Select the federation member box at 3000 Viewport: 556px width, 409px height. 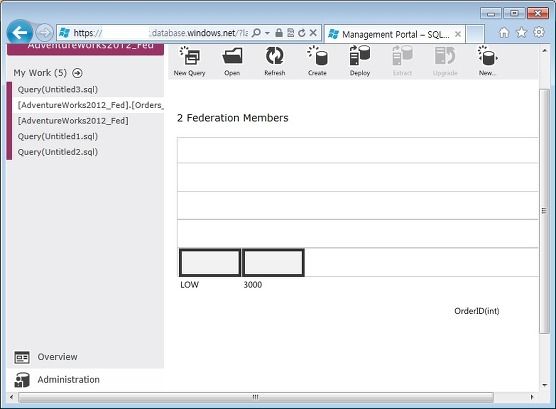pos(273,262)
